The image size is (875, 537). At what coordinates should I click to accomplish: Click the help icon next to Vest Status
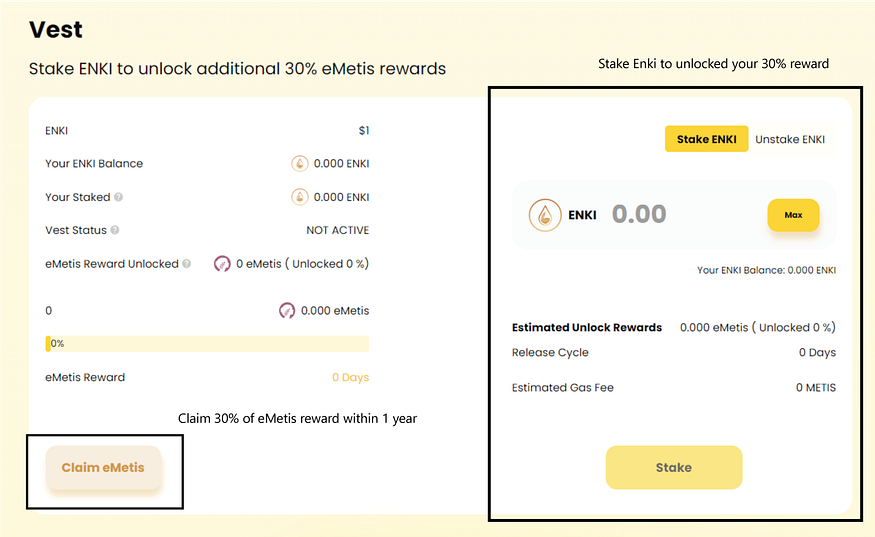pyautogui.click(x=115, y=230)
